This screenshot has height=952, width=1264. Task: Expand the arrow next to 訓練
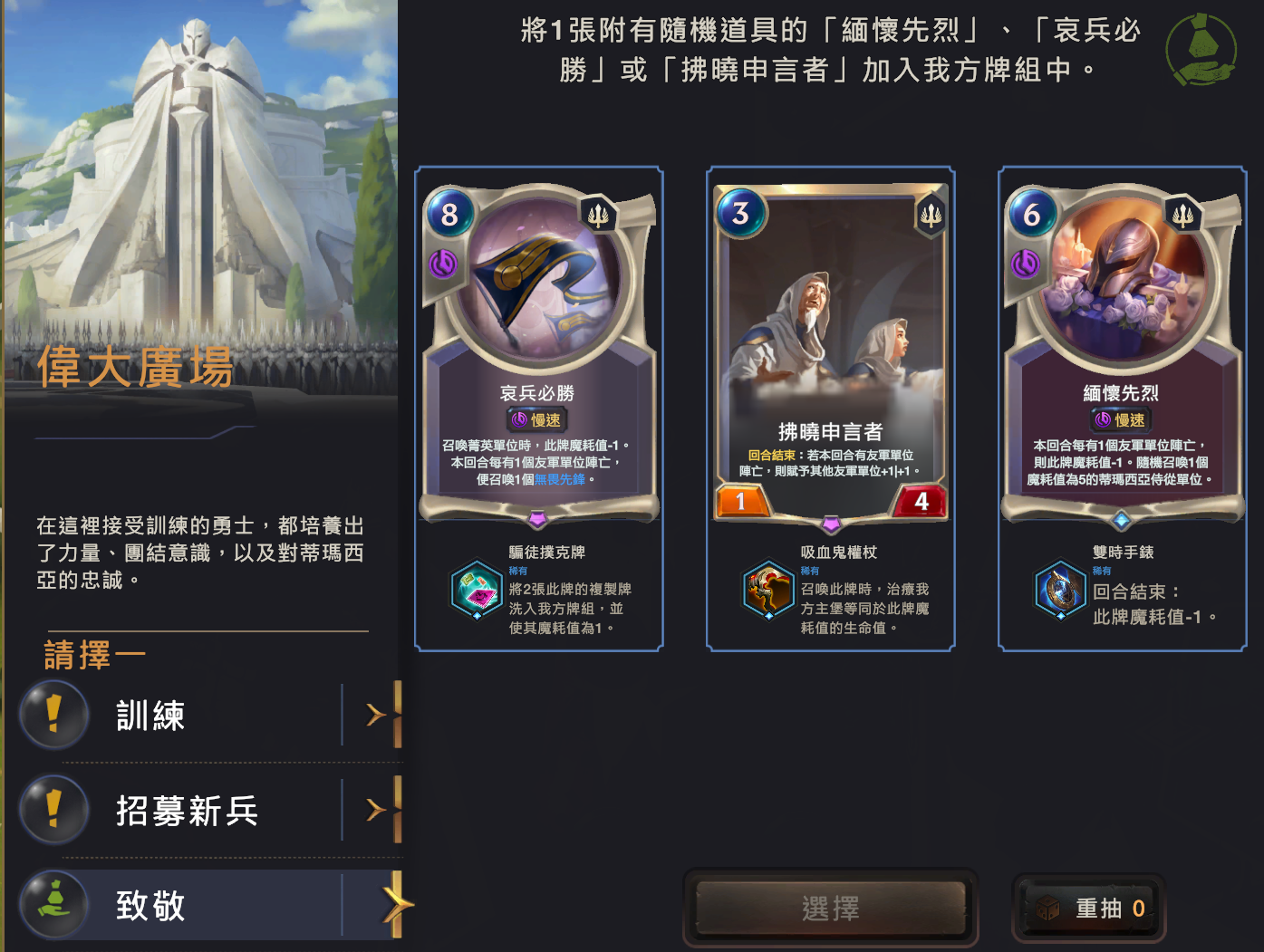[x=376, y=715]
